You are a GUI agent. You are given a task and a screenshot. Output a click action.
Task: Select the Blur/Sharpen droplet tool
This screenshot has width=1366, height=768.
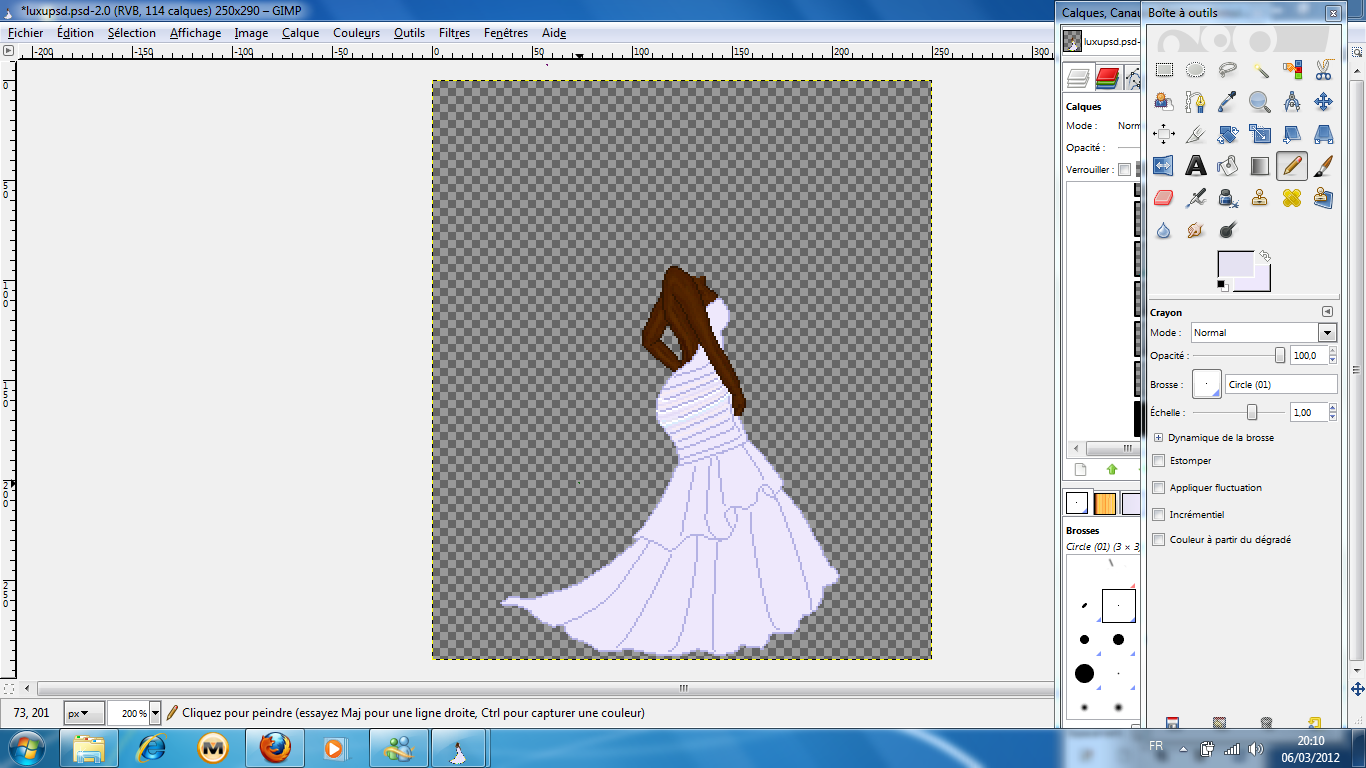[x=1164, y=230]
